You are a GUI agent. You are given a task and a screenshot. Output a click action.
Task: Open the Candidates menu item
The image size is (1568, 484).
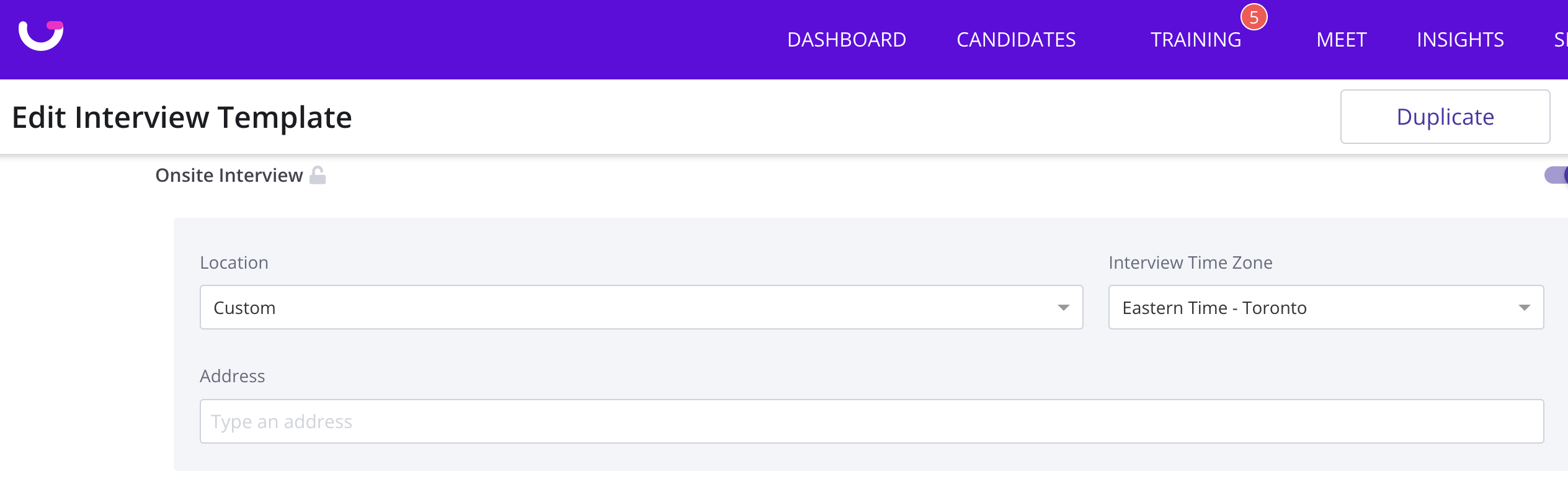1016,40
